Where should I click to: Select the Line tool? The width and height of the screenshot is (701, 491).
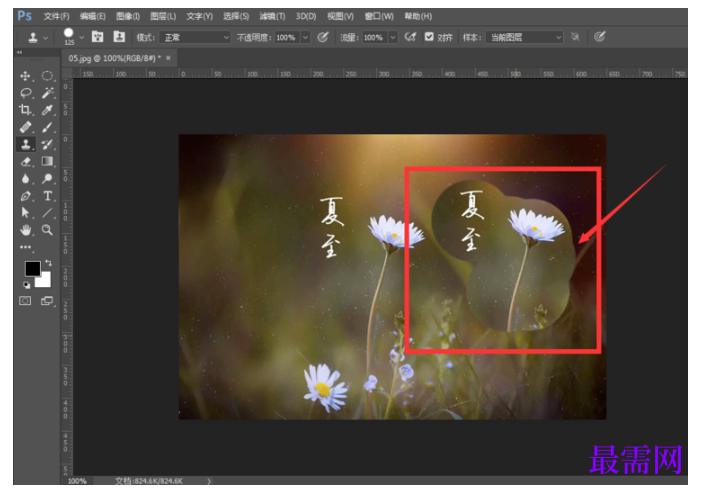[47, 213]
